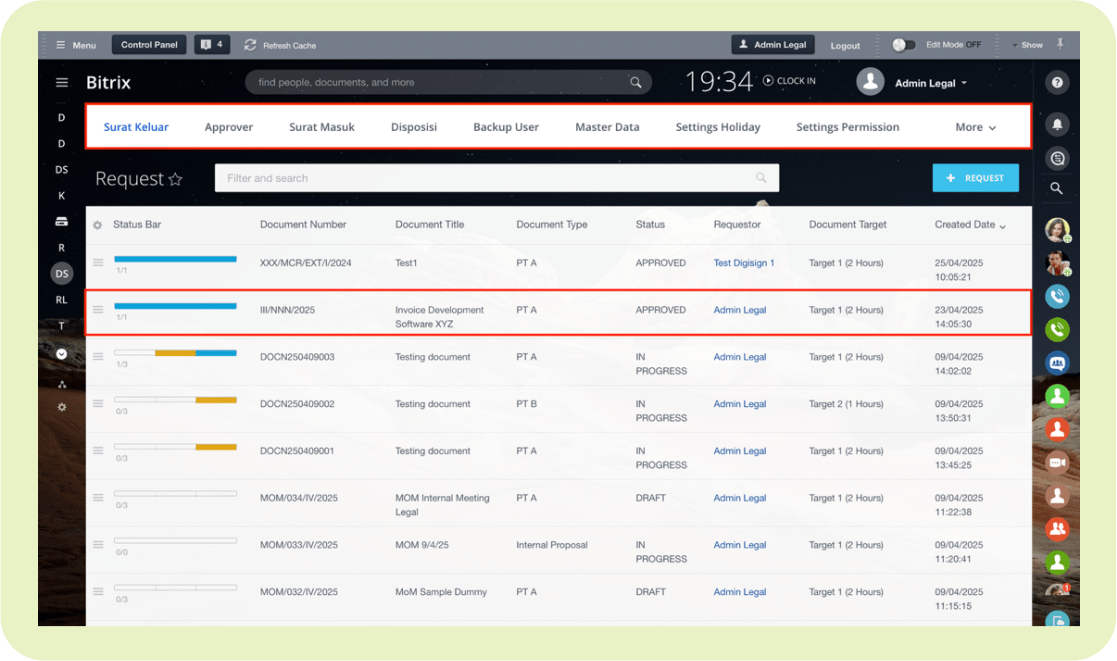Pin the admin toolbar with pin icon
1117x661 pixels.
point(1060,44)
